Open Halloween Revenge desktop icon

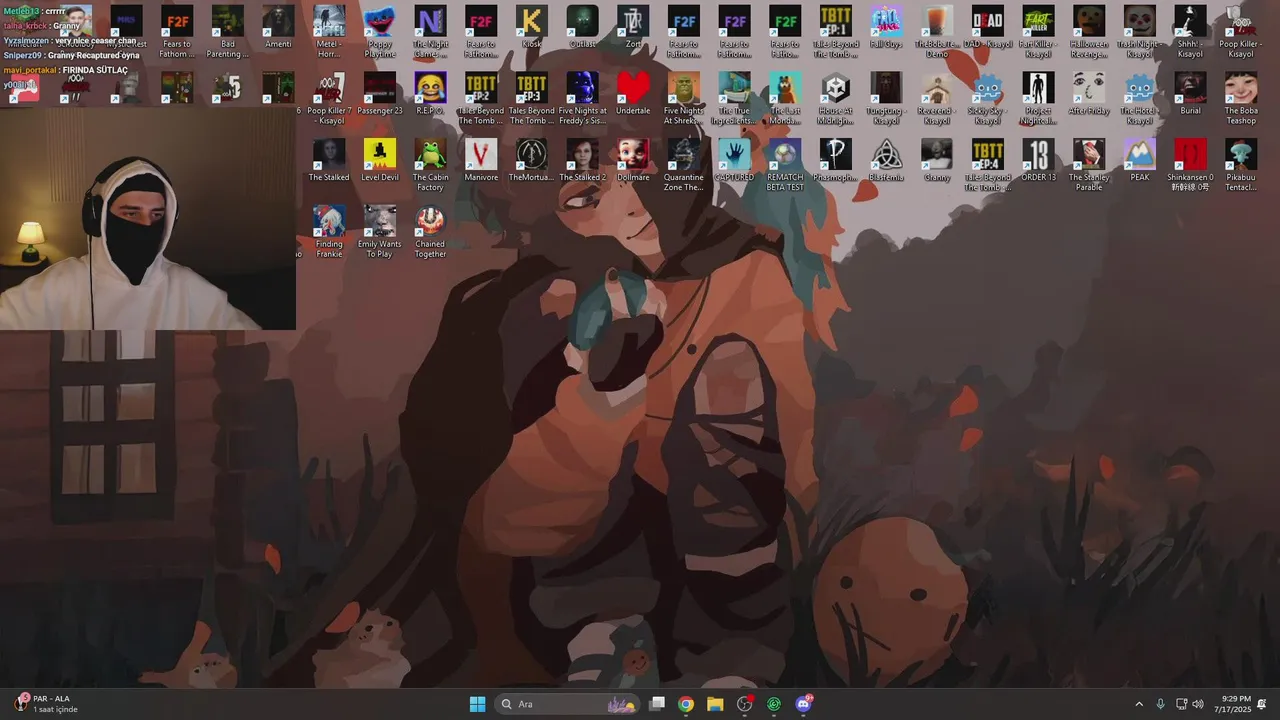(x=1089, y=32)
